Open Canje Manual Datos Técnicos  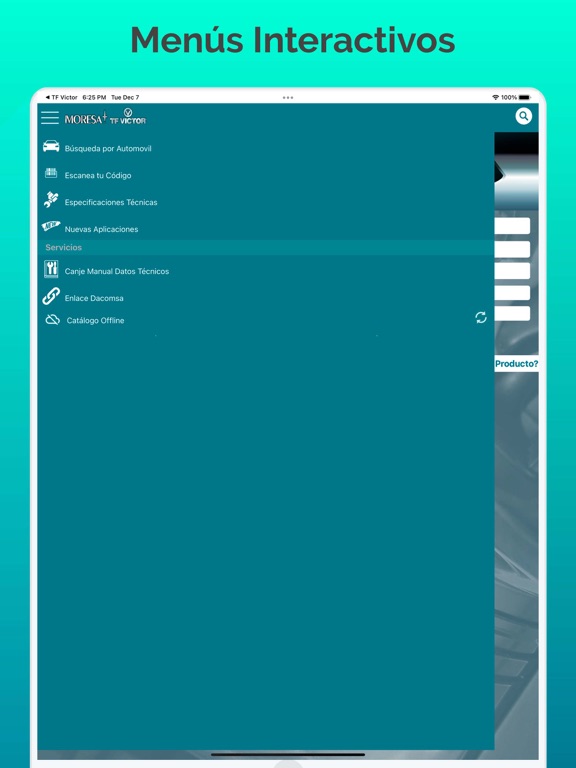pyautogui.click(x=117, y=271)
